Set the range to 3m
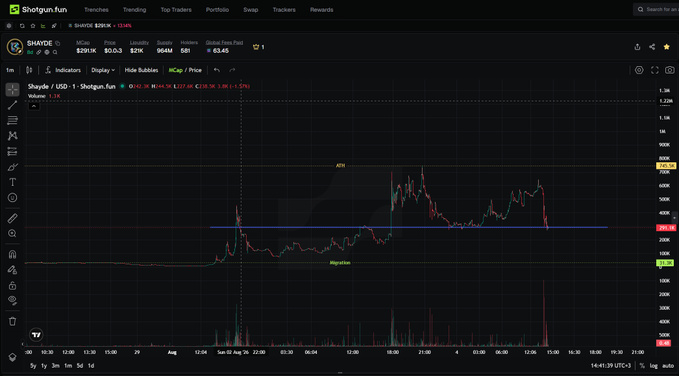The width and height of the screenshot is (679, 376). click(x=55, y=366)
